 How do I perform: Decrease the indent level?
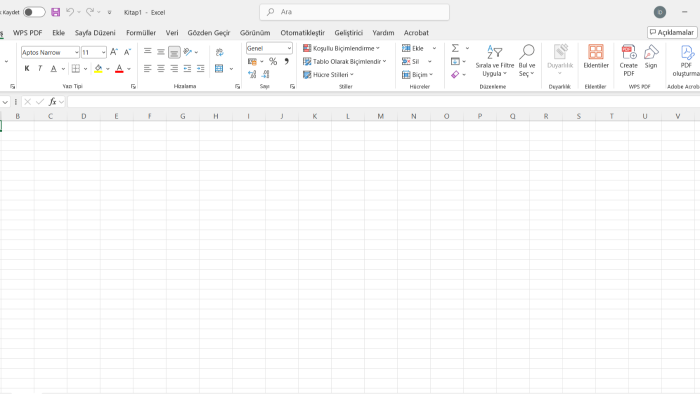coord(188,68)
